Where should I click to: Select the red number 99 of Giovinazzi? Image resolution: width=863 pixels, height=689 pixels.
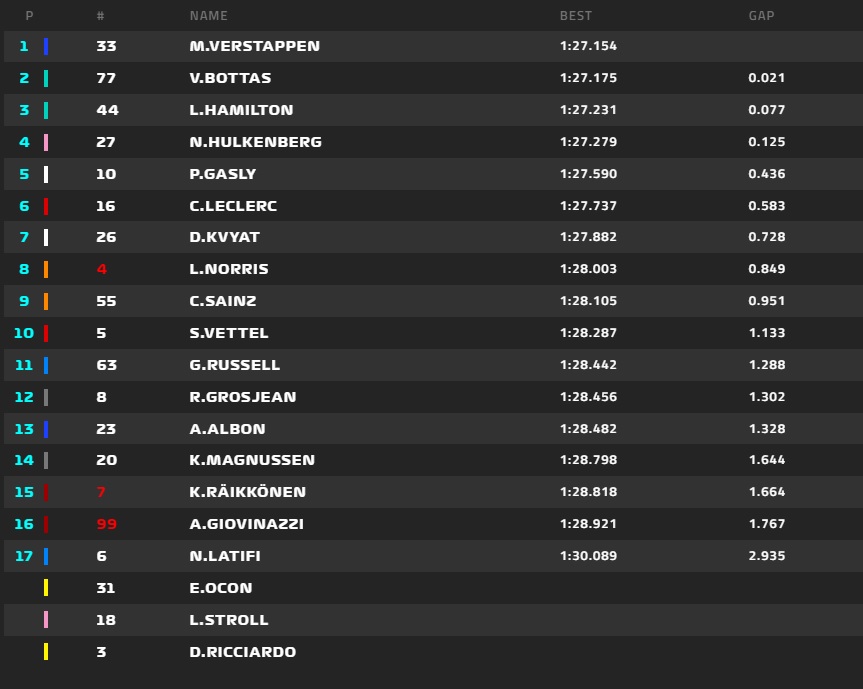106,524
